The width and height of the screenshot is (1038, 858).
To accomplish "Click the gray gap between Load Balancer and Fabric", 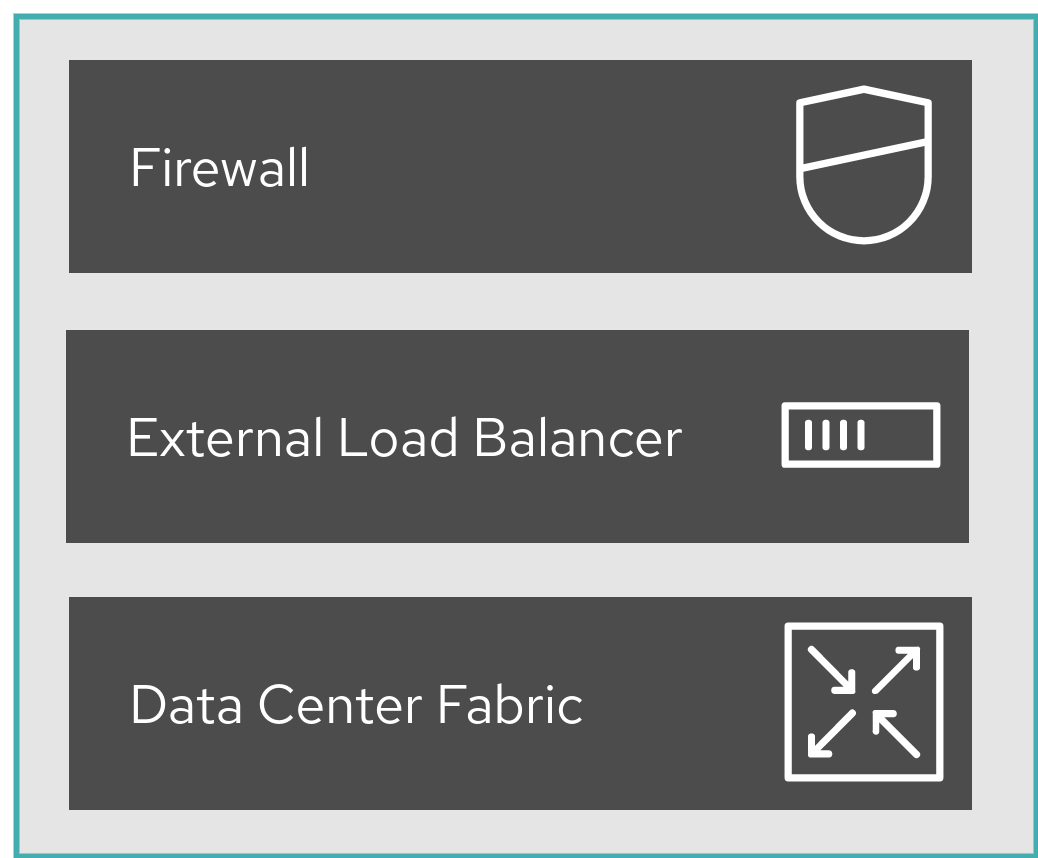I will (519, 570).
